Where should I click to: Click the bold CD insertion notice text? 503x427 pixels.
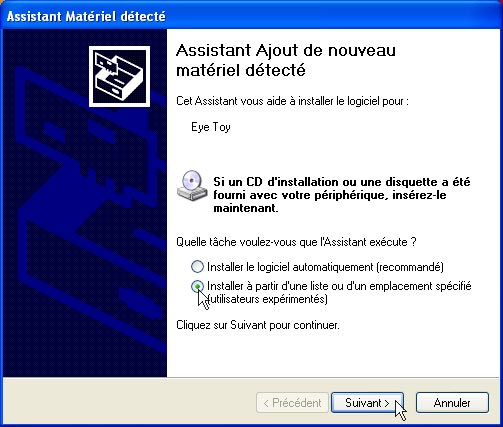tap(342, 195)
